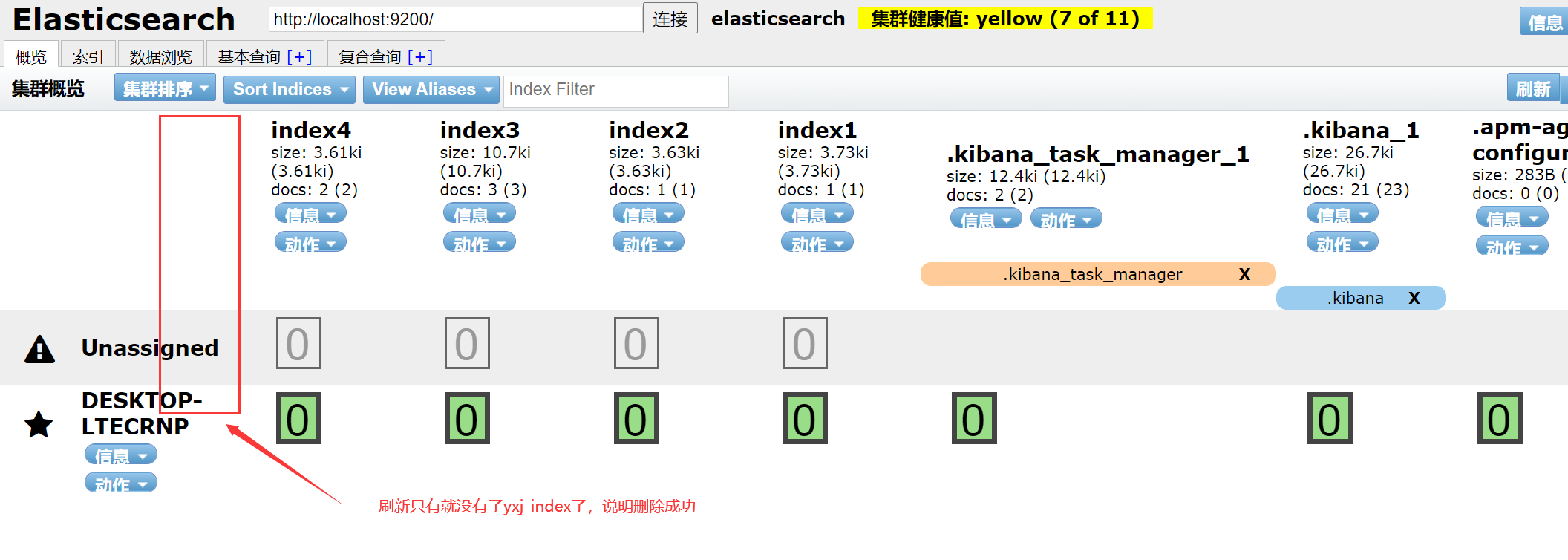The image size is (1568, 560).
Task: Click the DESKTOP-LTECRNP node name
Action: (141, 413)
